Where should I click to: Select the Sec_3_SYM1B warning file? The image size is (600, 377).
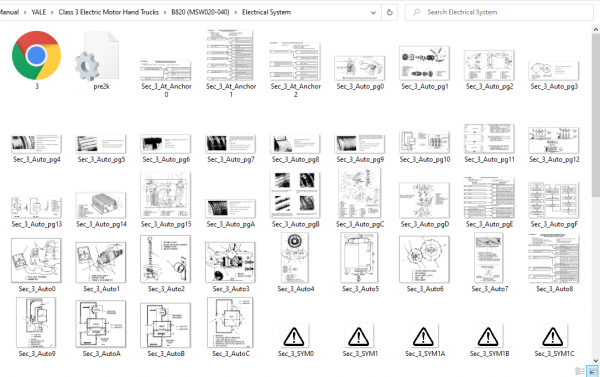pyautogui.click(x=488, y=336)
